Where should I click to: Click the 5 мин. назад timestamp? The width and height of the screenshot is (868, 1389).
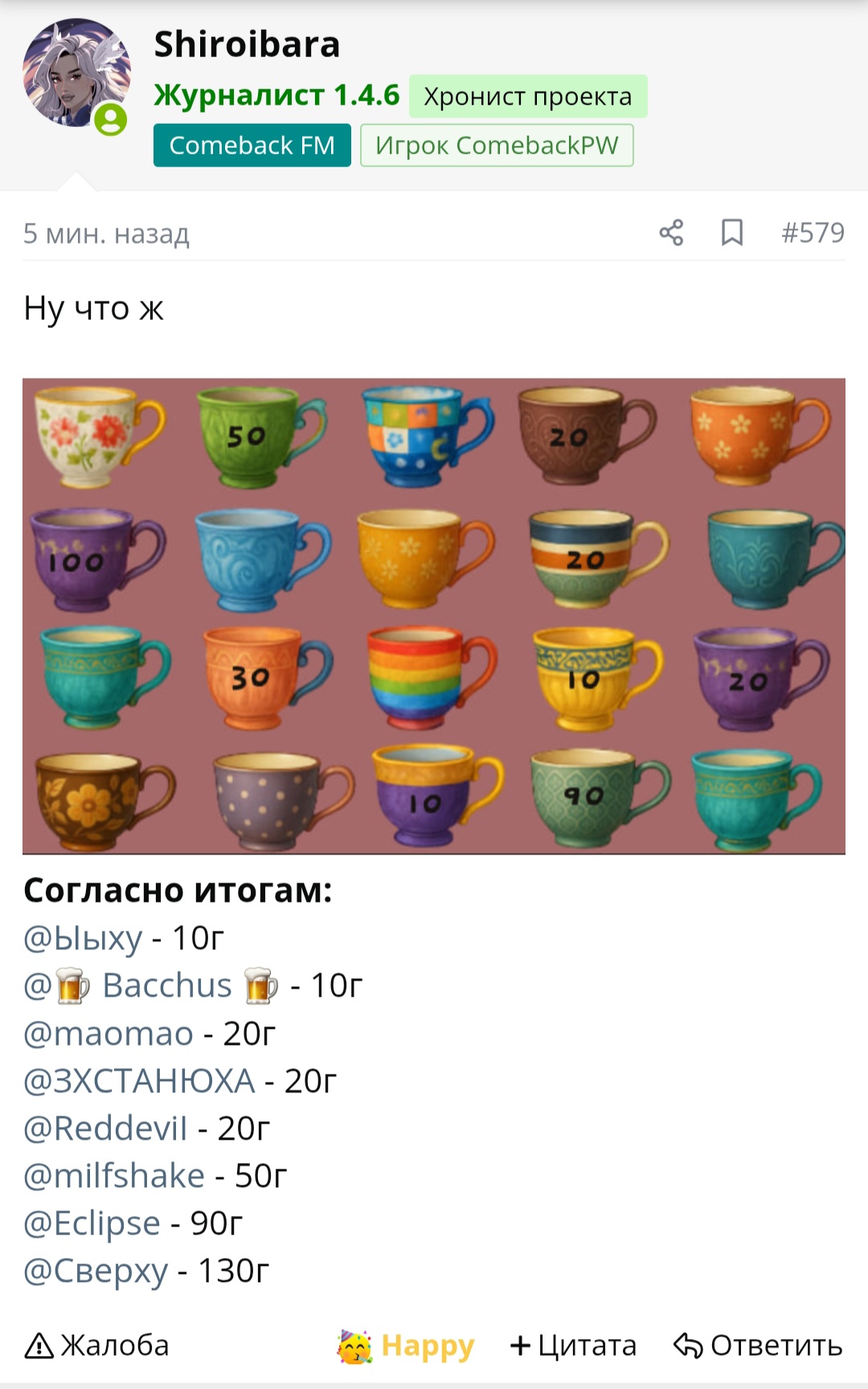106,234
